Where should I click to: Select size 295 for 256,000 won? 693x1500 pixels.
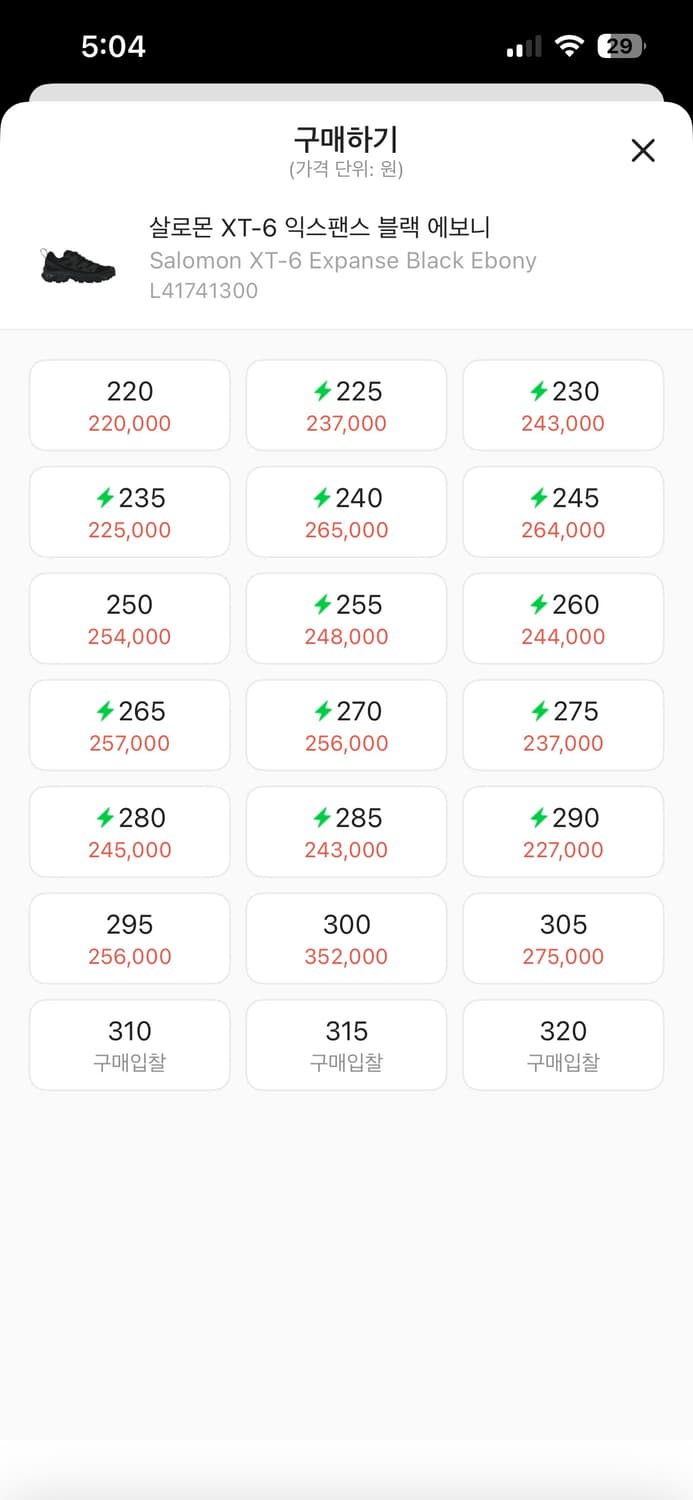click(x=129, y=938)
